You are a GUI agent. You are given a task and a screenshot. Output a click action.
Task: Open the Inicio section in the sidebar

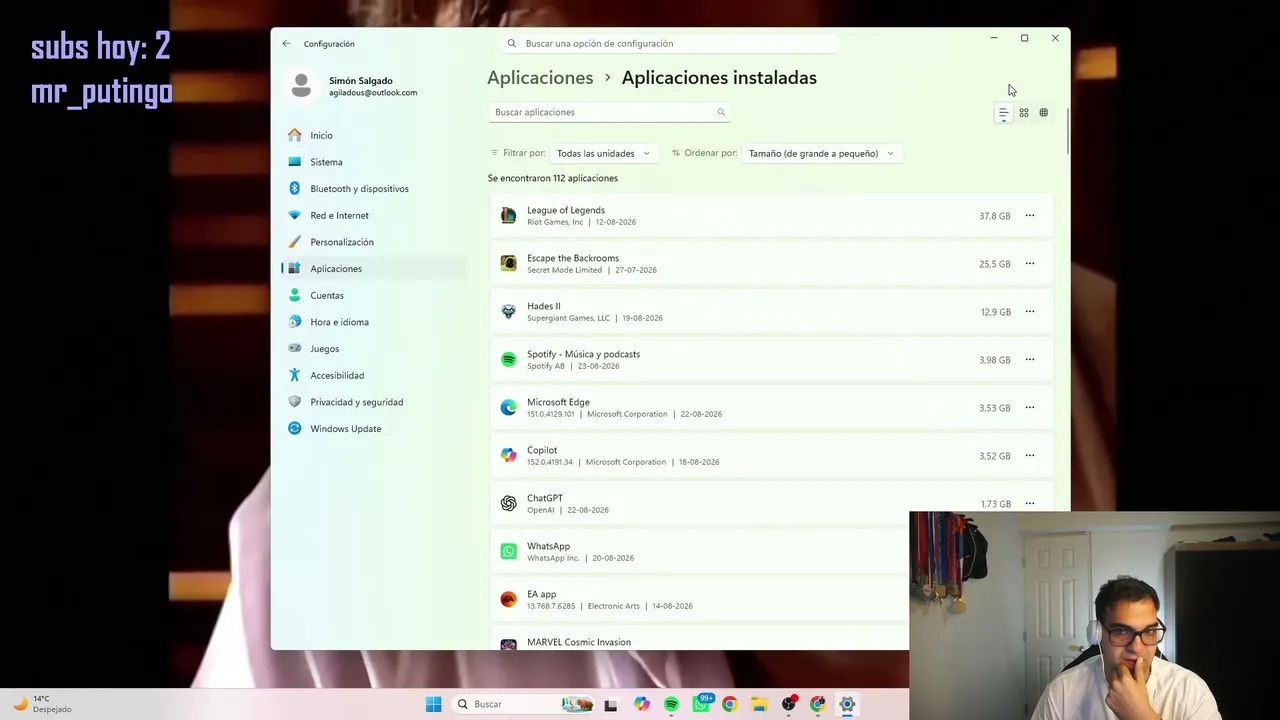tap(374, 135)
